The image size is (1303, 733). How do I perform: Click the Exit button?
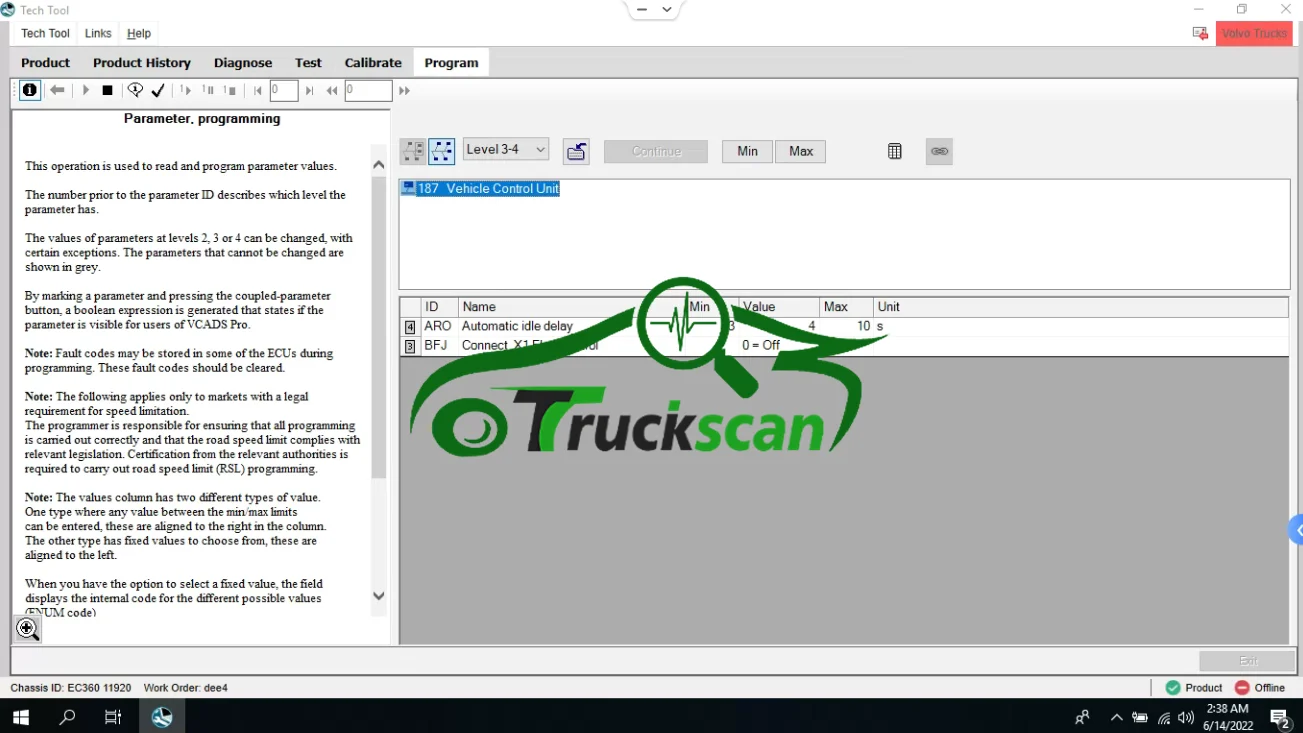(x=1248, y=661)
